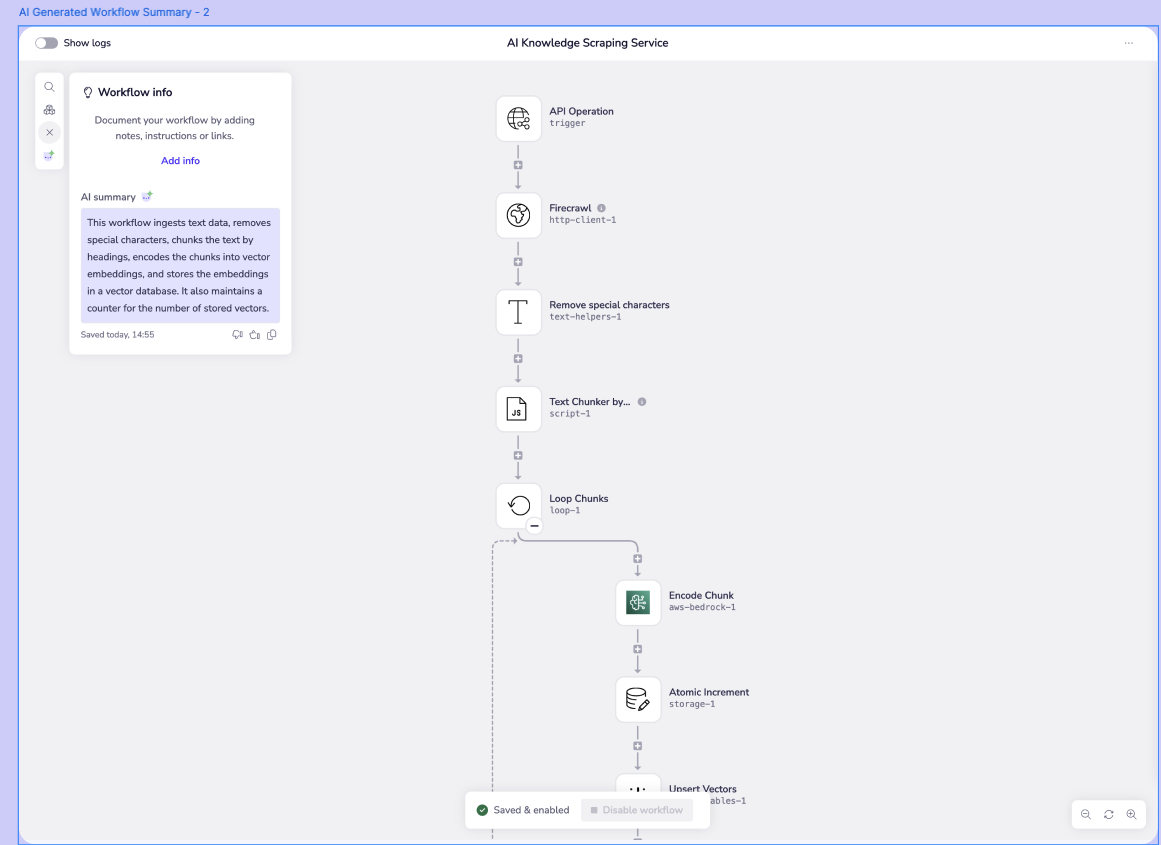Select the API Operation trigger node
This screenshot has width=1161, height=845.
(x=518, y=119)
